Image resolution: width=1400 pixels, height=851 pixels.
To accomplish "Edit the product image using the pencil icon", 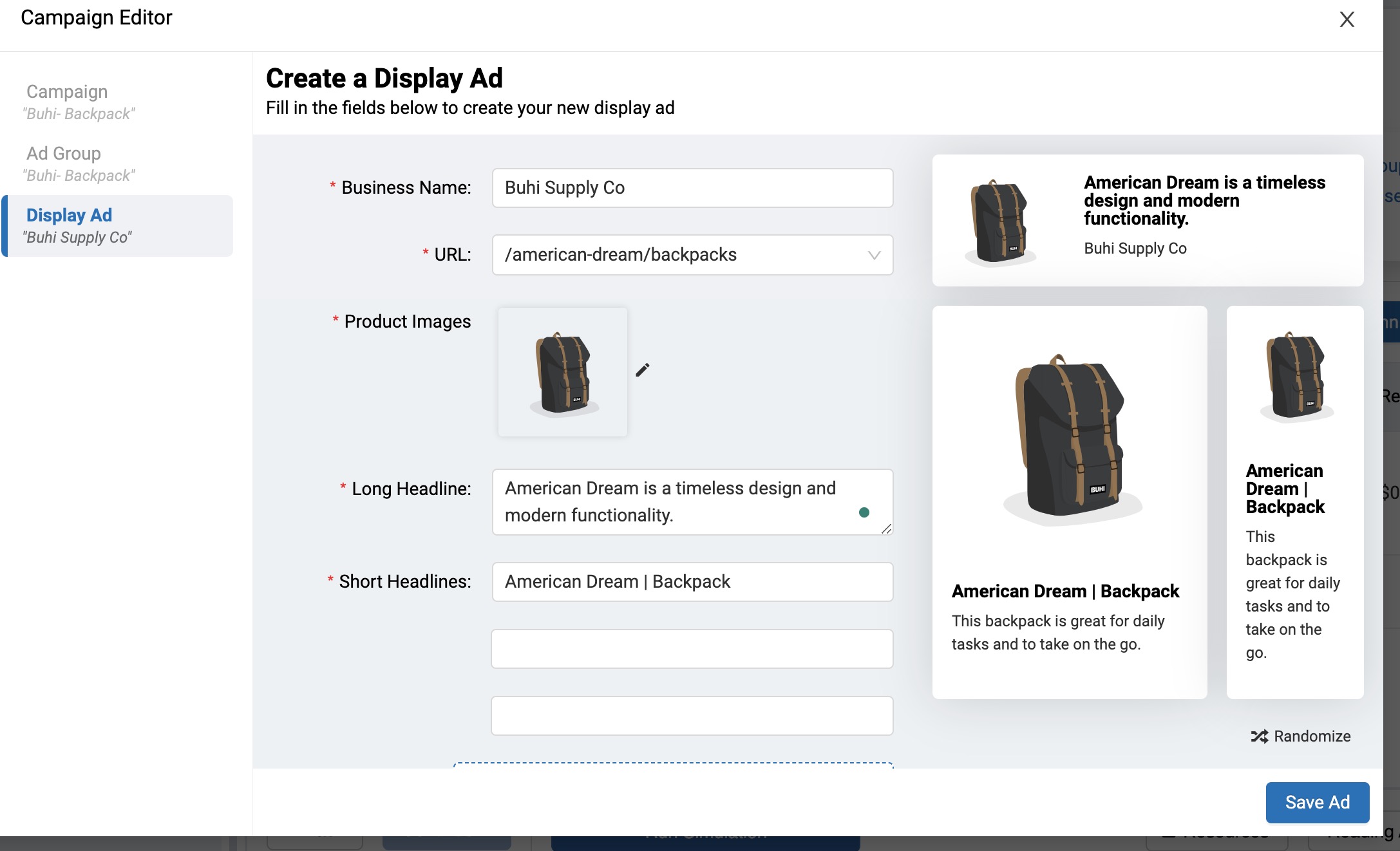I will pos(642,369).
